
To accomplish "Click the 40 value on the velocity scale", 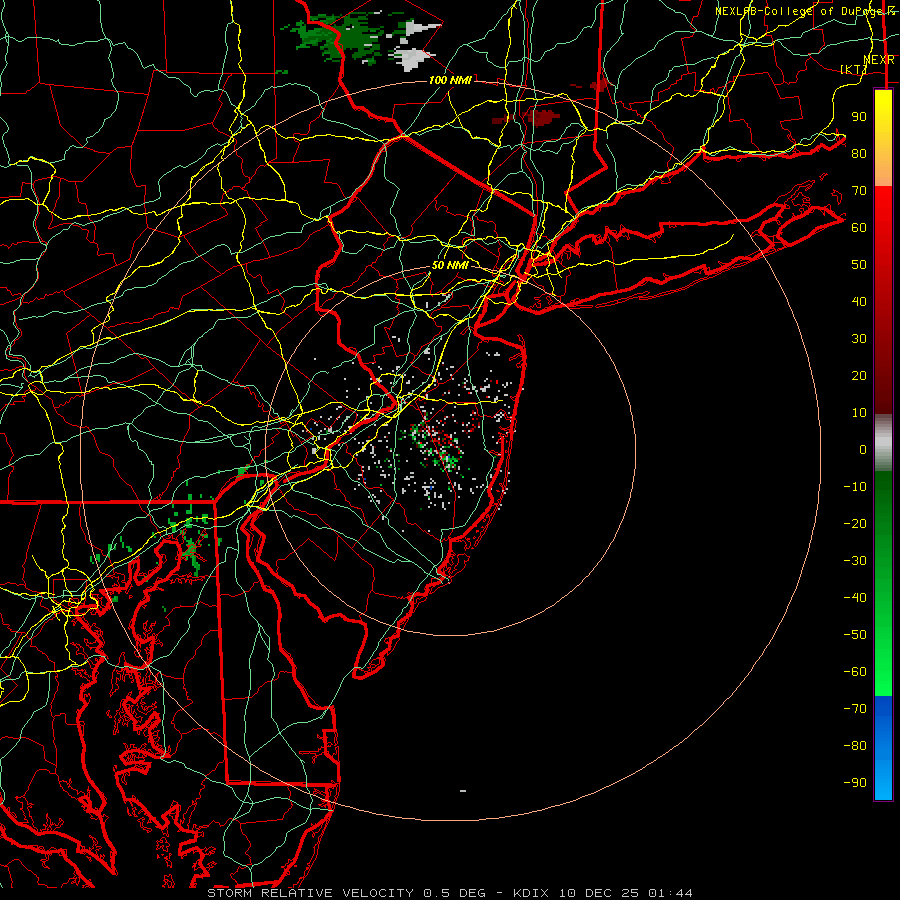I will pyautogui.click(x=859, y=301).
